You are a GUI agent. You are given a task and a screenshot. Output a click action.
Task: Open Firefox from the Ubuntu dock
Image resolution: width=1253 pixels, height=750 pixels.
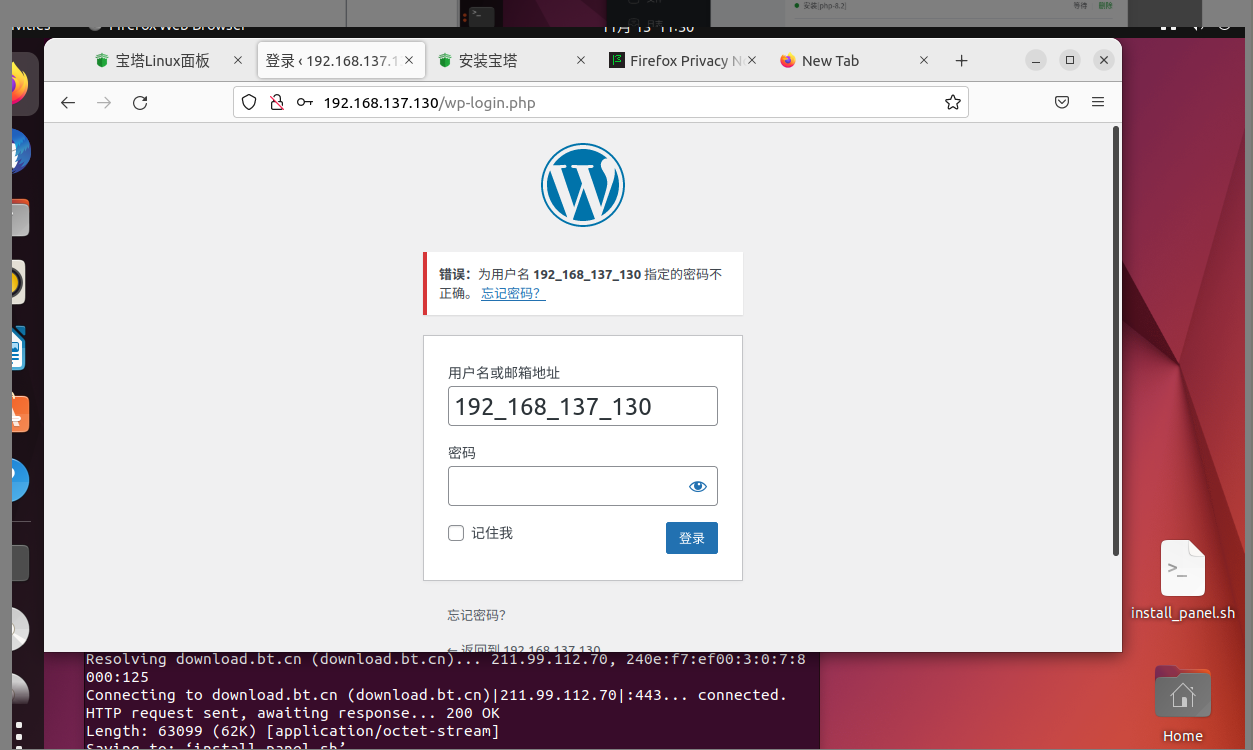click(x=20, y=85)
